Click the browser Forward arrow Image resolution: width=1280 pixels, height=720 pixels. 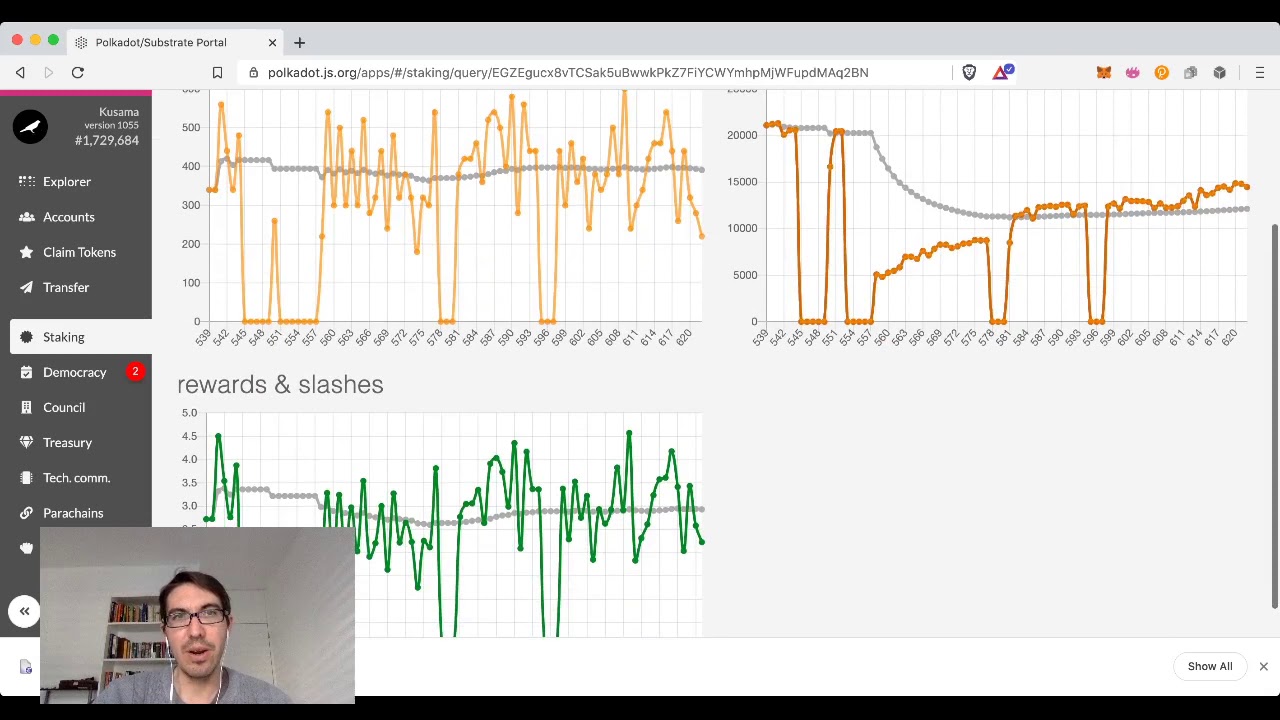[x=48, y=72]
